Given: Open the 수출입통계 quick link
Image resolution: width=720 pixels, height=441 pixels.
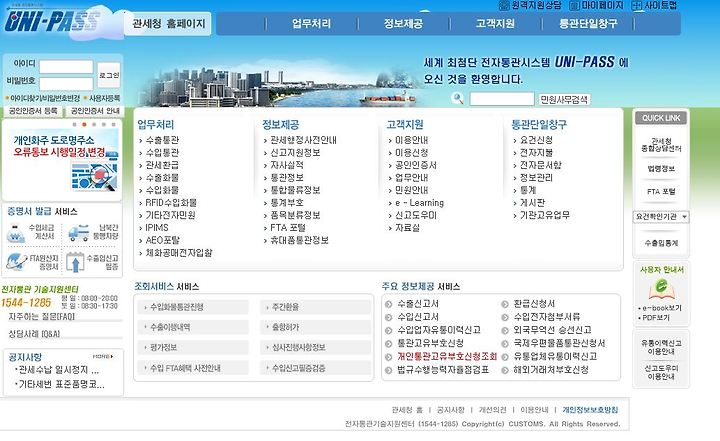Looking at the screenshot, I should (x=661, y=243).
